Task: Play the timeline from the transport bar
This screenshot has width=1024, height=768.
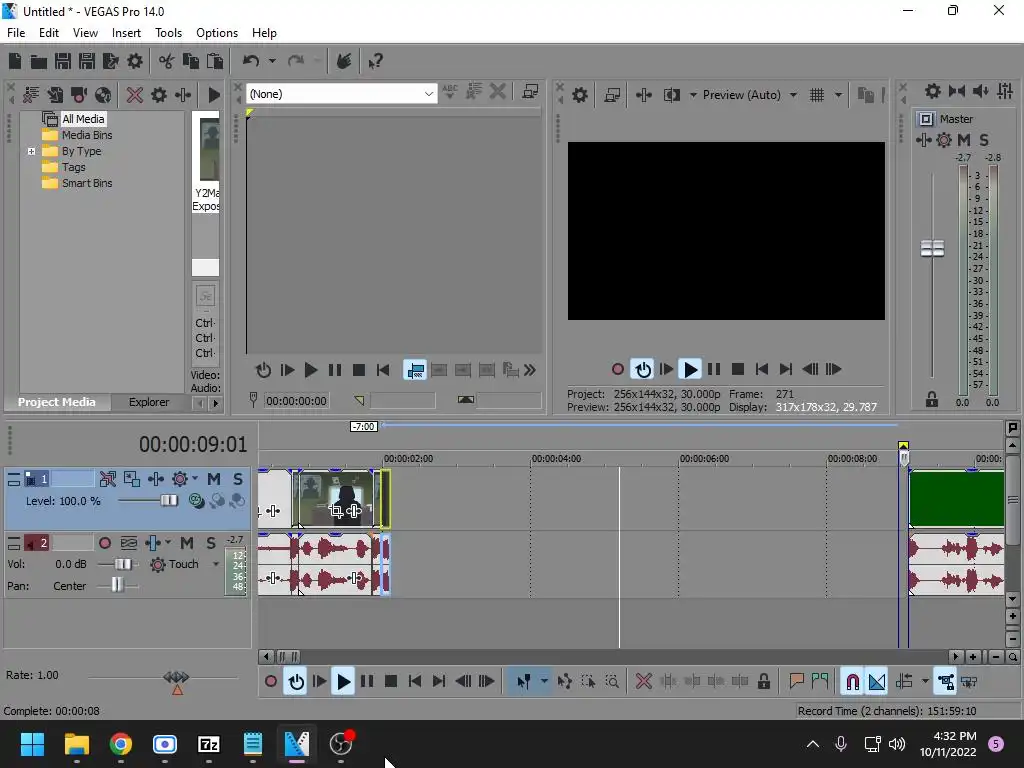Action: [x=343, y=682]
